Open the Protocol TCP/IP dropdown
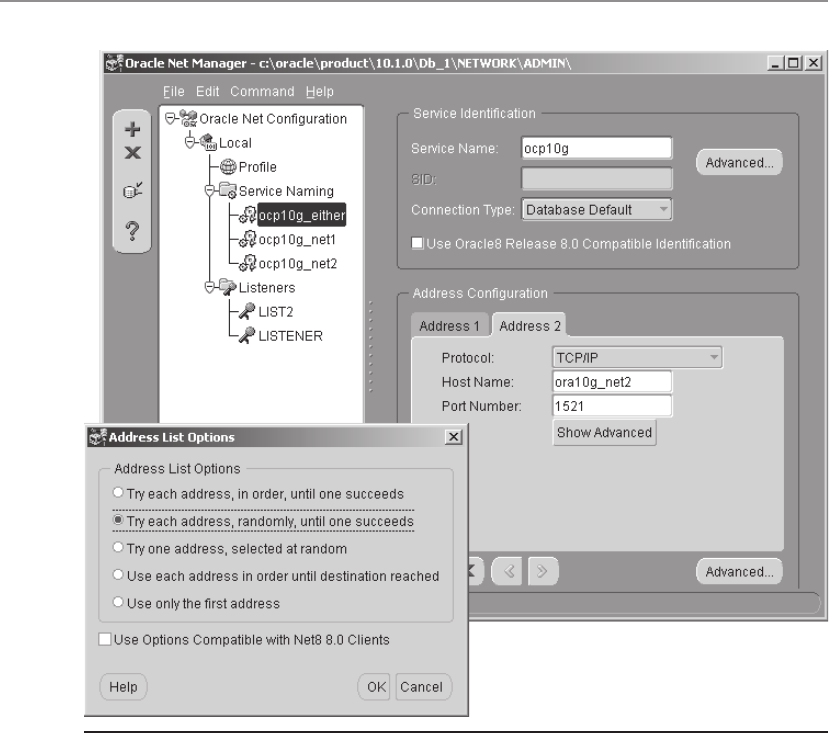 point(637,358)
